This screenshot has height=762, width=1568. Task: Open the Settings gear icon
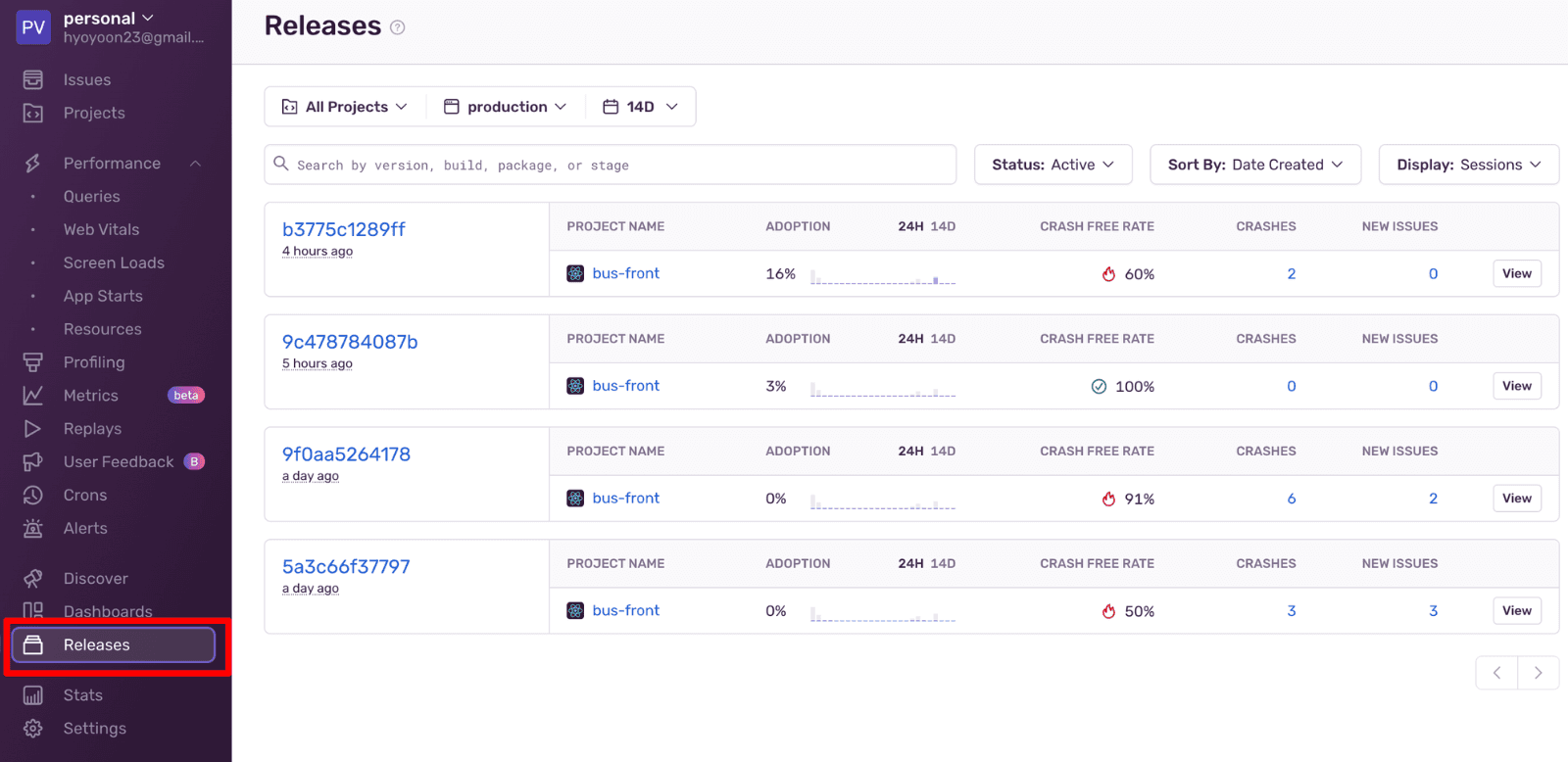pyautogui.click(x=33, y=729)
